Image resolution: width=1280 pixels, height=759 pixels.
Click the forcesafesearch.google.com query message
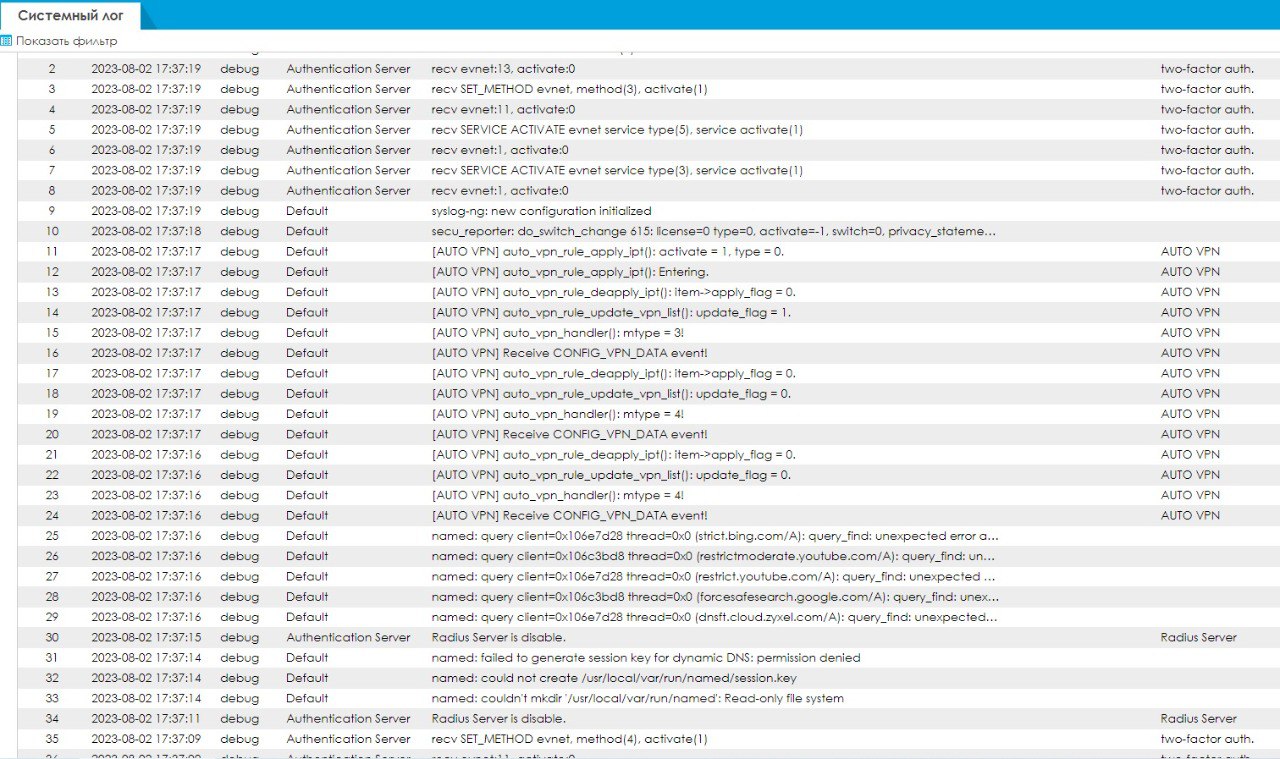pos(715,597)
